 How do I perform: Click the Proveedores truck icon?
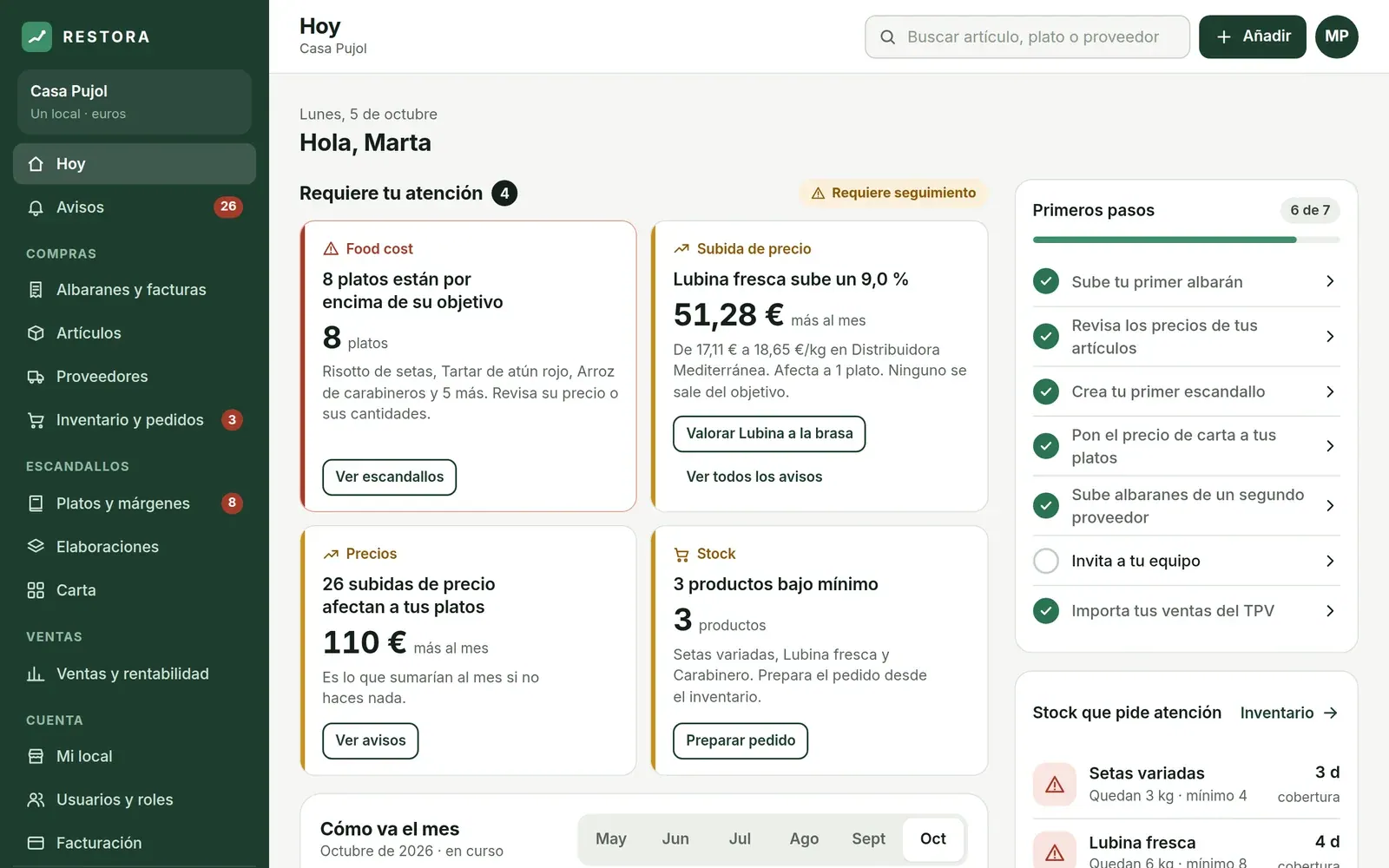[x=36, y=377]
